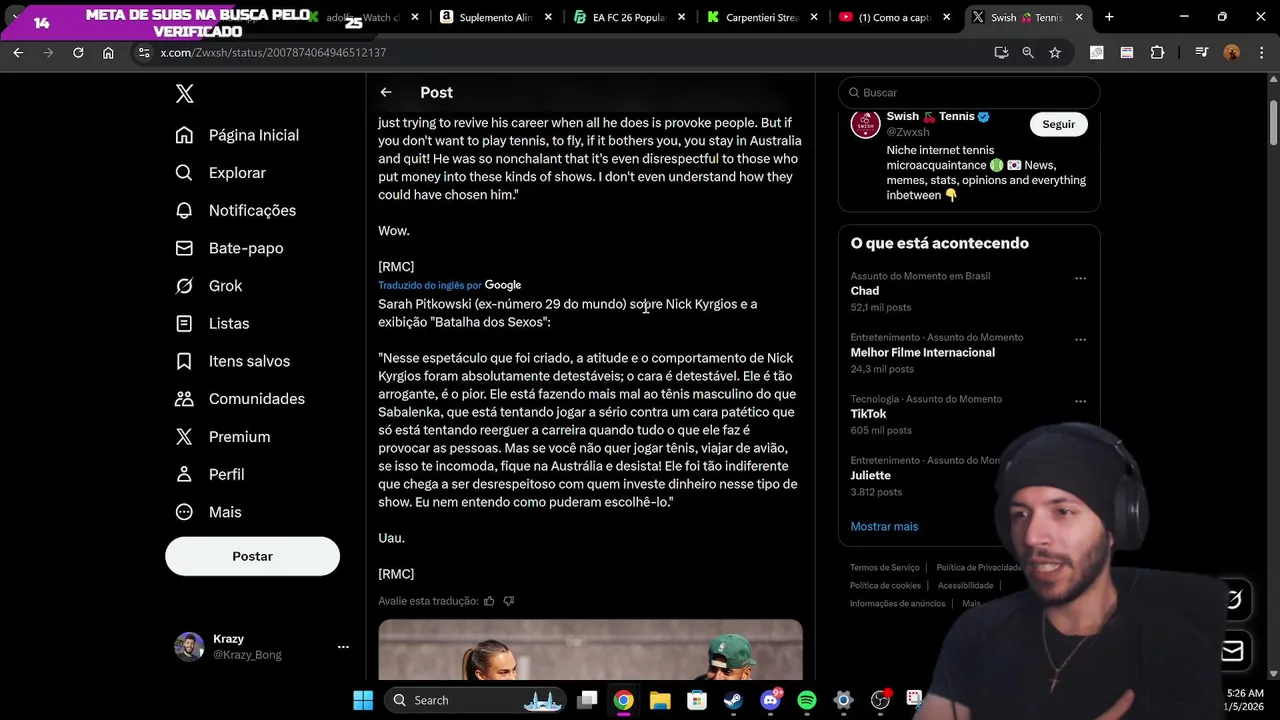
Task: Switch to Carpentieri Stream tab
Action: tap(761, 17)
